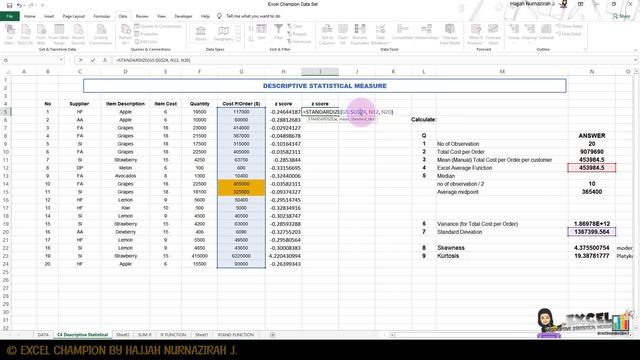Click Insert Function fx button
Screen dimensions: 640x360
pos(104,60)
